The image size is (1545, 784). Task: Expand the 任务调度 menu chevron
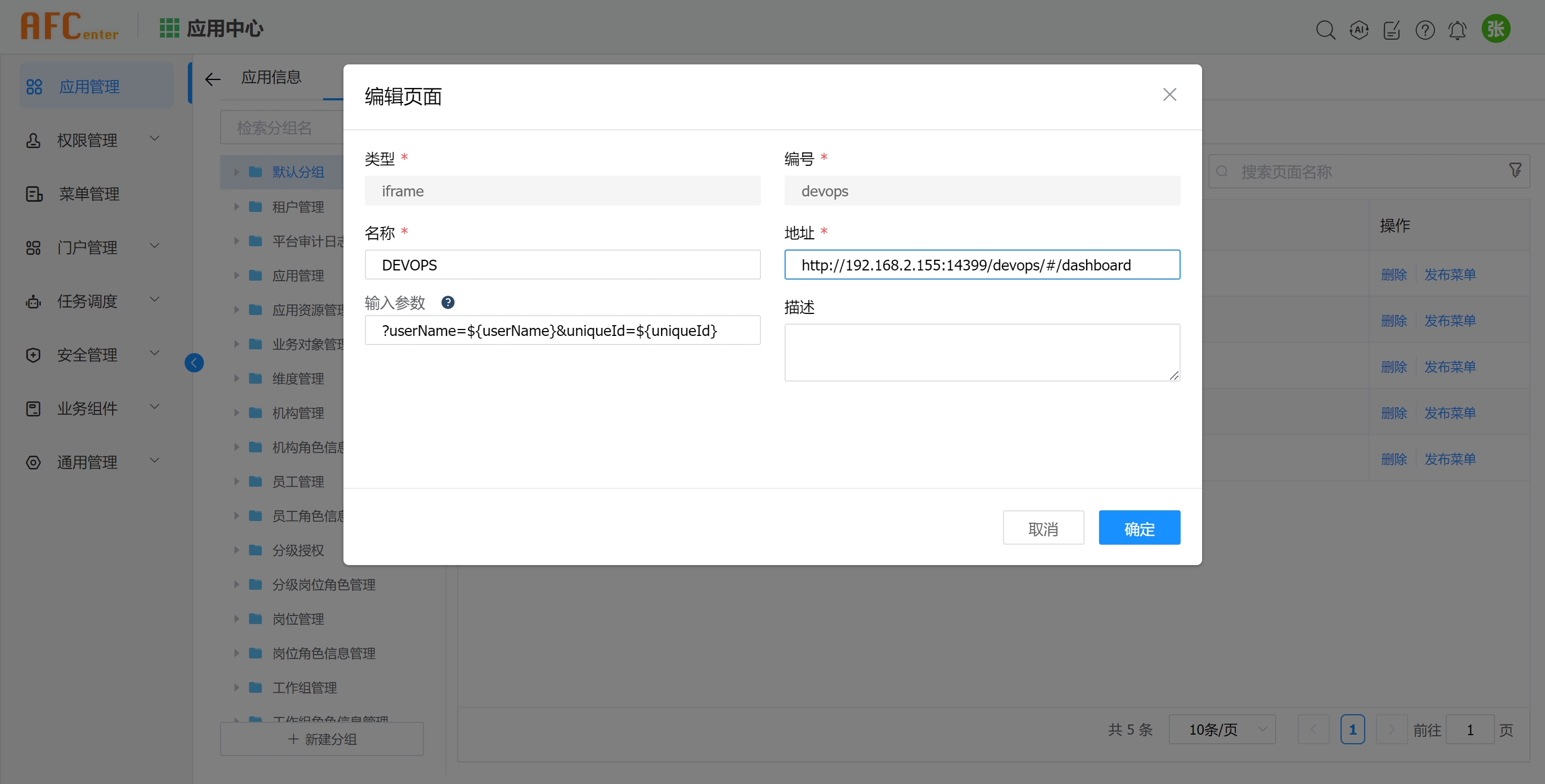pos(154,299)
